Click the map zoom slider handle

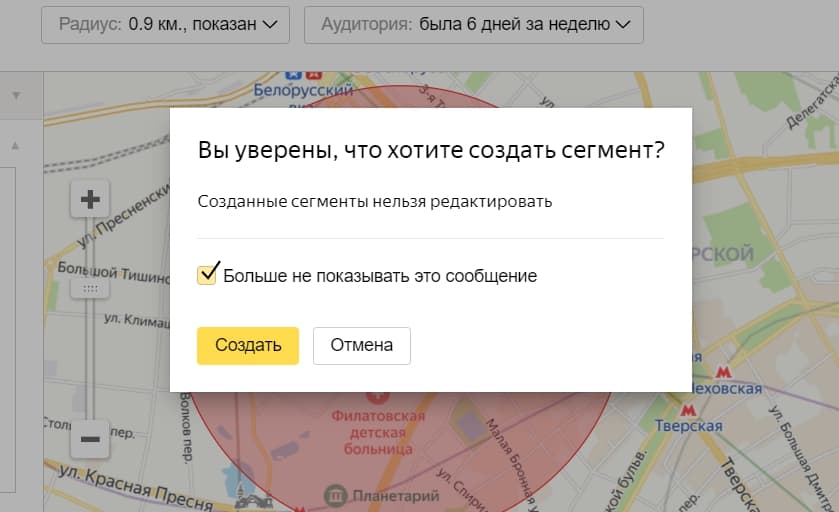click(x=90, y=289)
